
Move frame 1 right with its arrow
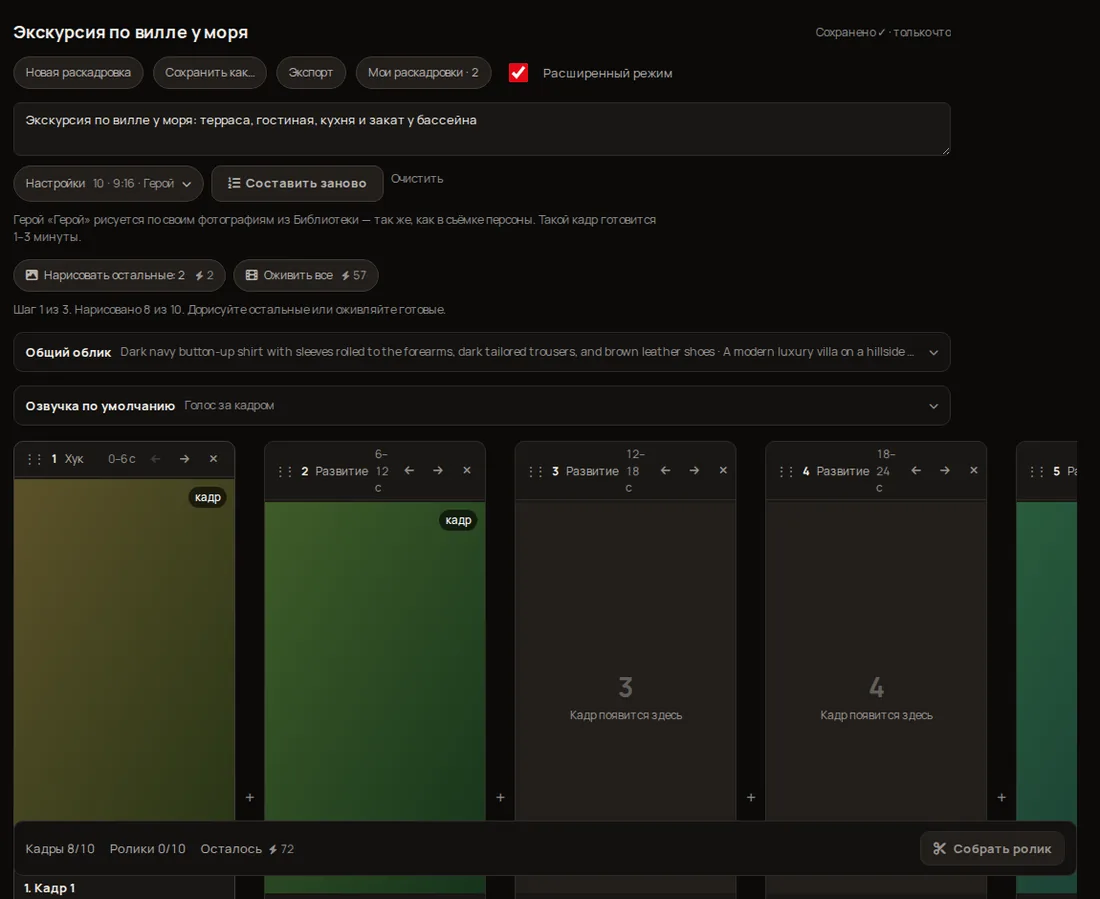pos(185,459)
